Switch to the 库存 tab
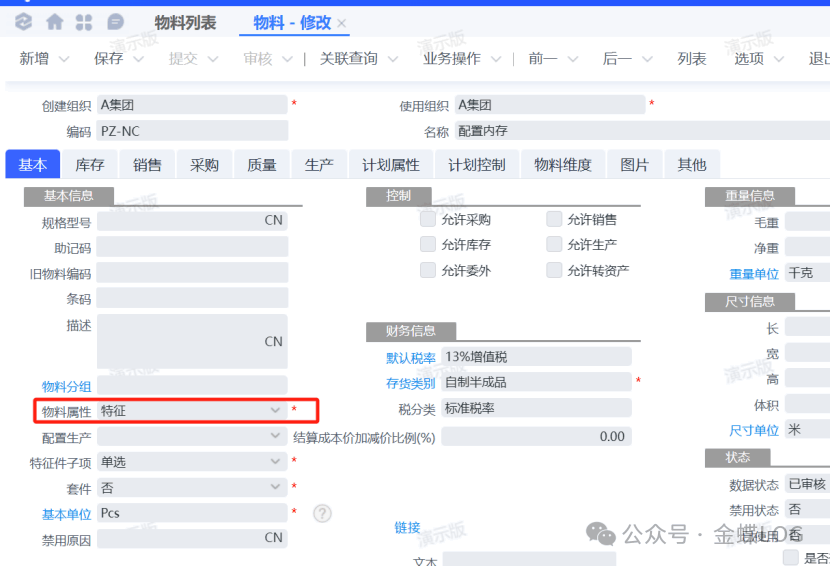This screenshot has height=567, width=830. pos(90,165)
